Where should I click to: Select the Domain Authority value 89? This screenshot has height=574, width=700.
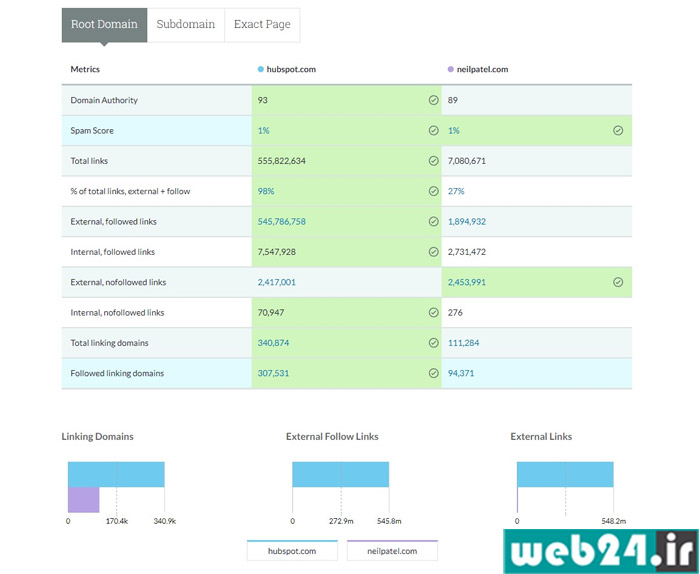tap(453, 100)
